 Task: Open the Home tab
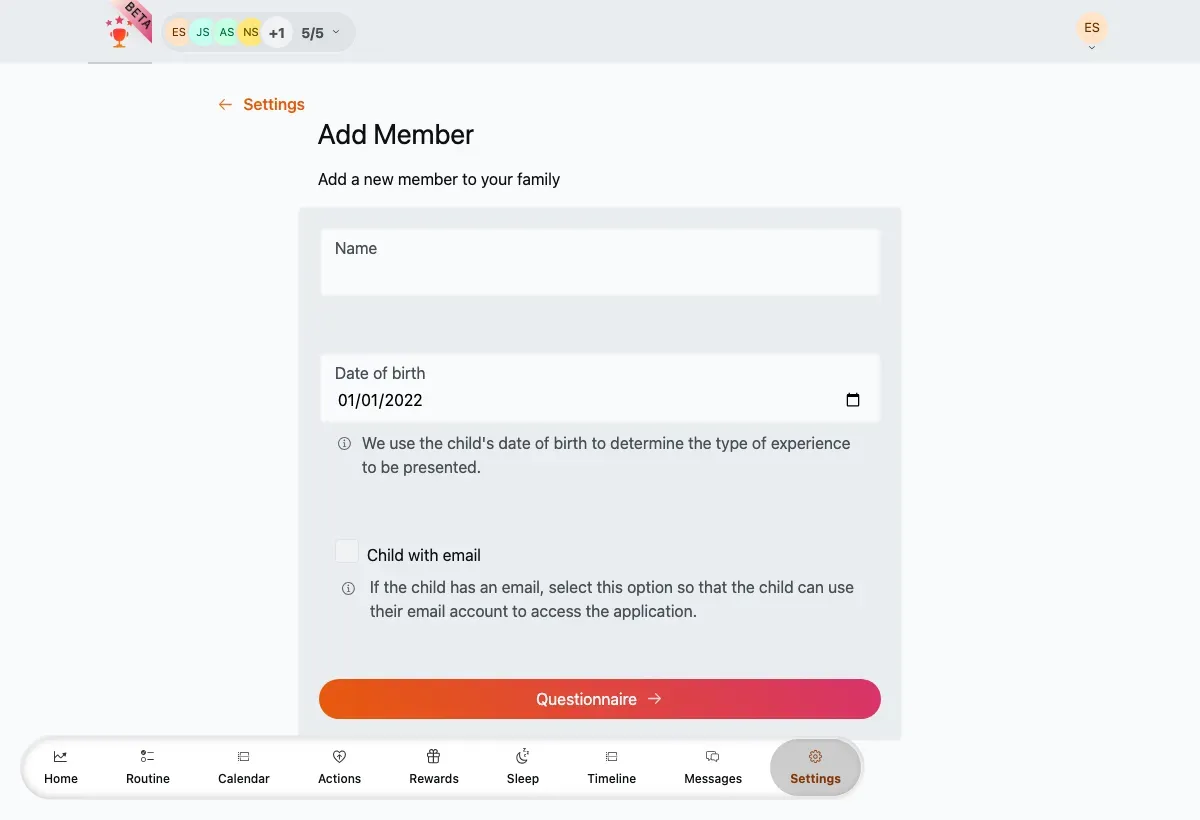point(61,767)
